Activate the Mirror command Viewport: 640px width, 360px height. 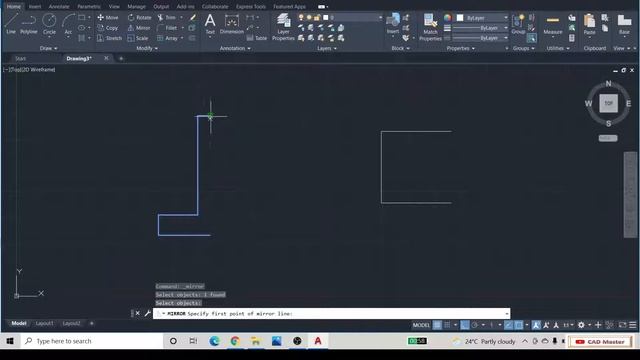(139, 28)
